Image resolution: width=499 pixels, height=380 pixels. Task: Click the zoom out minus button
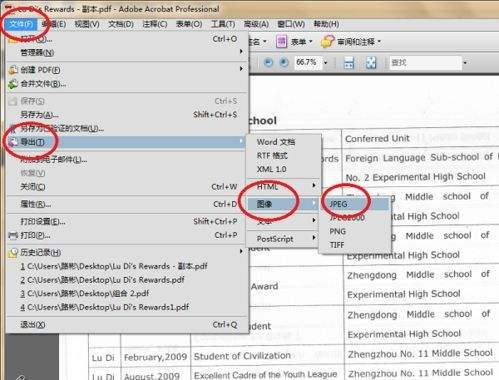click(268, 62)
